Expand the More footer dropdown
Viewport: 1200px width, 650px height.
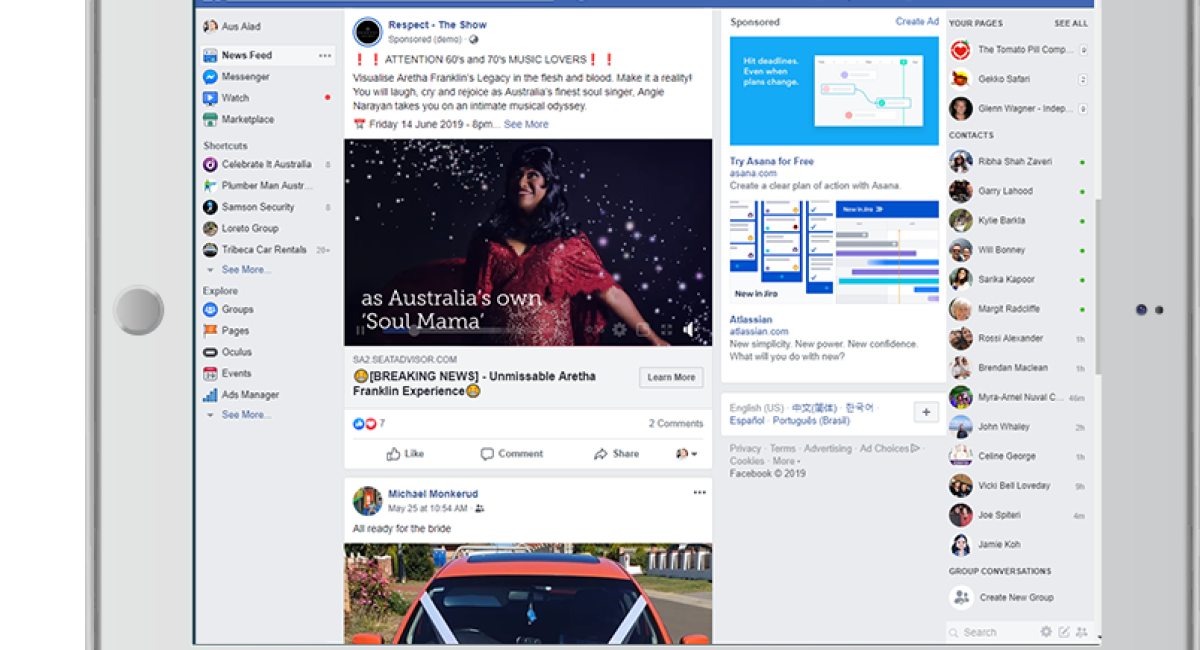pos(786,462)
